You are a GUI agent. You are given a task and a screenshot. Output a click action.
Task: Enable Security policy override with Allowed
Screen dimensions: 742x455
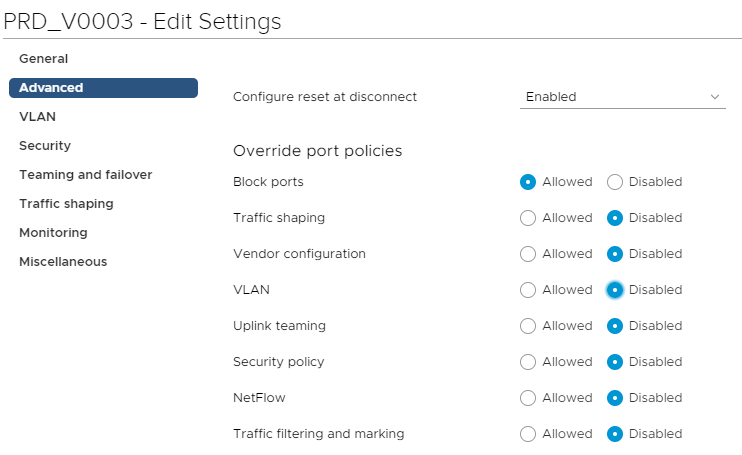(x=528, y=362)
